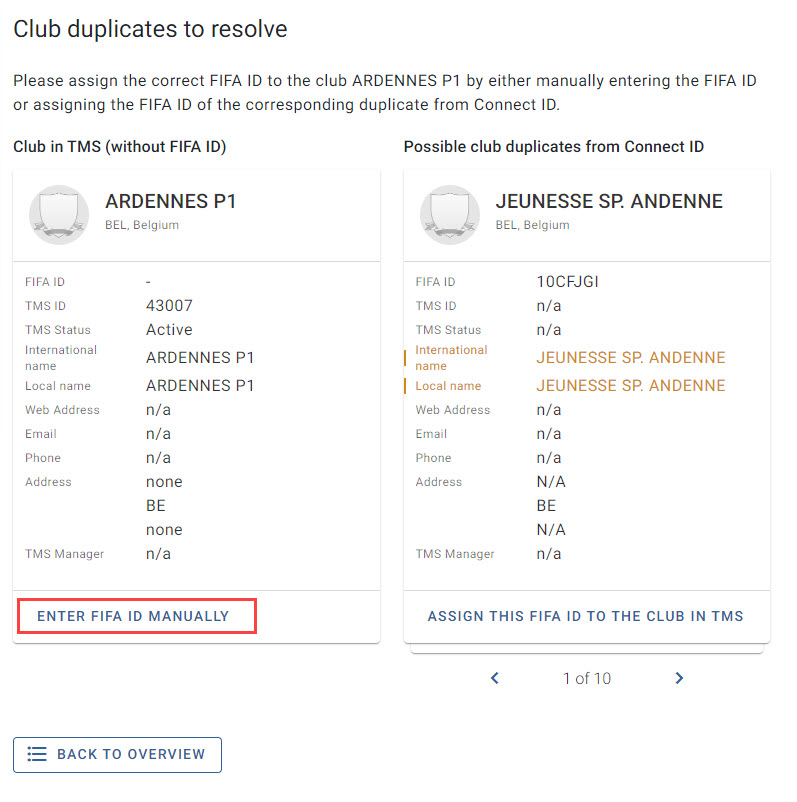This screenshot has height=802, width=797.
Task: Click the Active TMS Status value
Action: pos(169,329)
